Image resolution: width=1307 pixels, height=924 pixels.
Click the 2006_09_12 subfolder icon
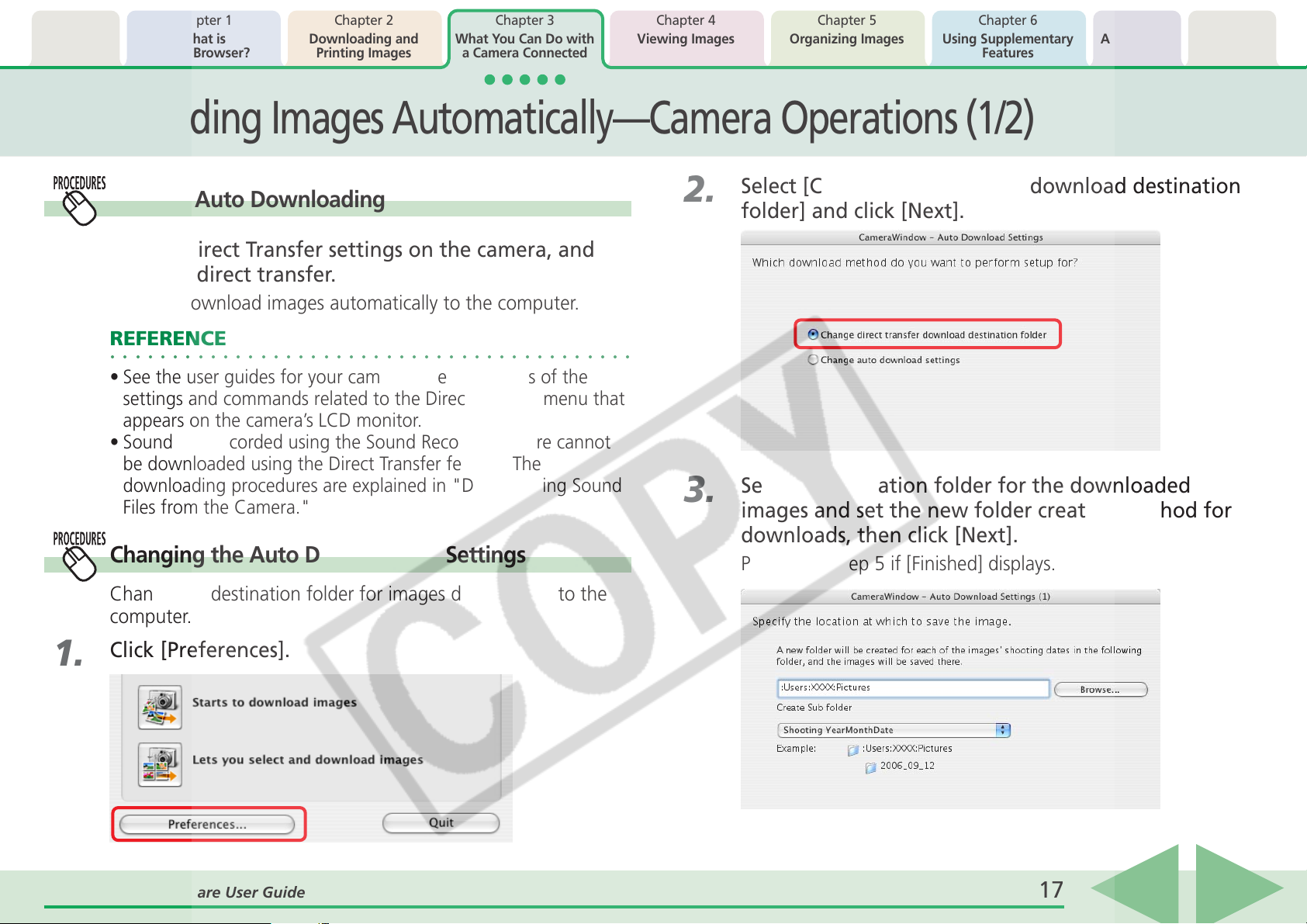870,767
